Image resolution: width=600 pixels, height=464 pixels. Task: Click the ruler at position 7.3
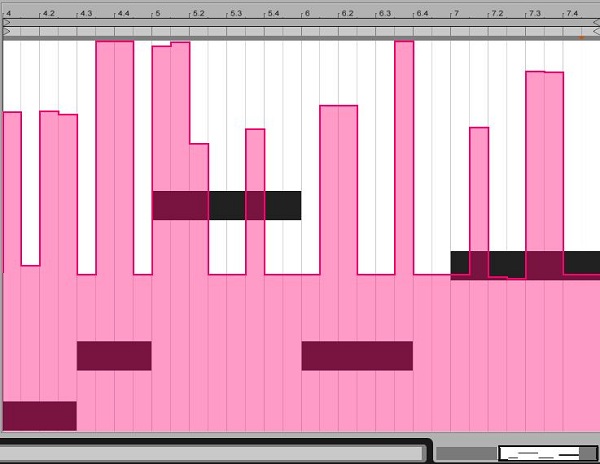point(532,14)
